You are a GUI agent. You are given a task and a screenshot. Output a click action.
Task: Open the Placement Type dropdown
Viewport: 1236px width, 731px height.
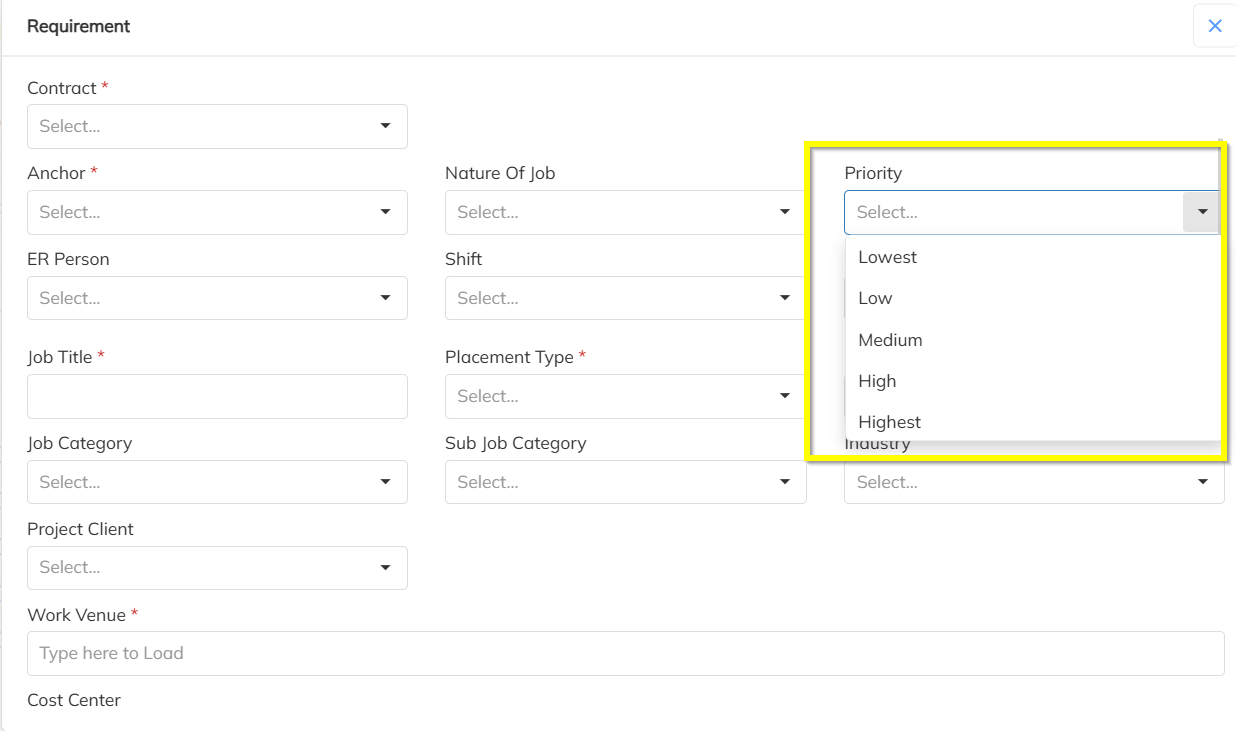tap(625, 396)
